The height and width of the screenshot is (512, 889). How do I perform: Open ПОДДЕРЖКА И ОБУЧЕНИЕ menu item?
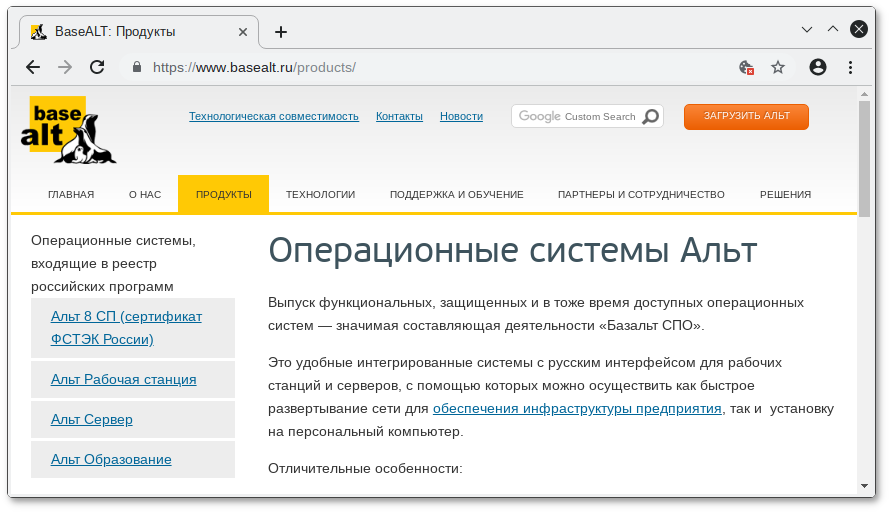coord(456,194)
